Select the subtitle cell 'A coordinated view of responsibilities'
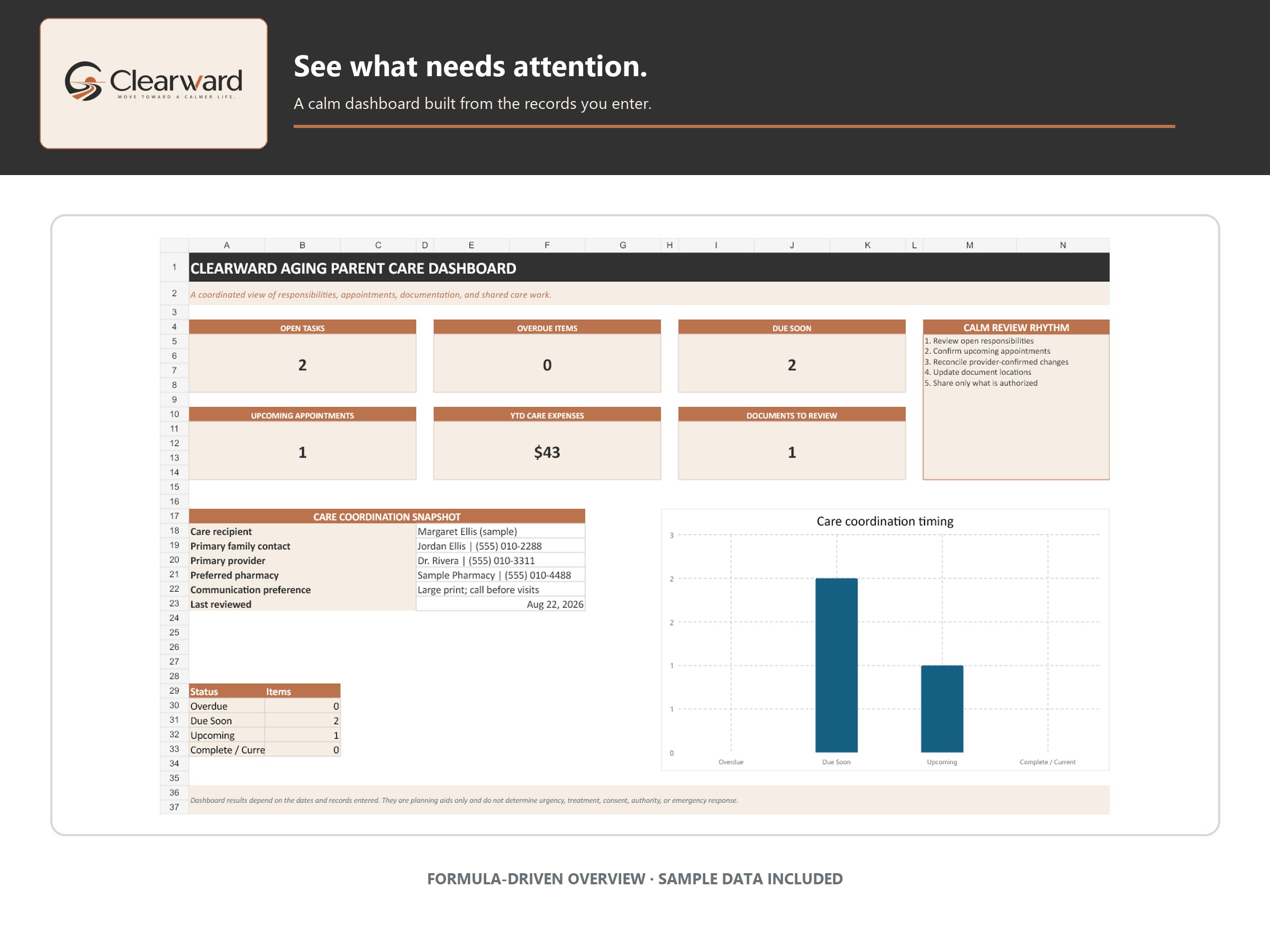Image resolution: width=1270 pixels, height=952 pixels. [x=649, y=294]
